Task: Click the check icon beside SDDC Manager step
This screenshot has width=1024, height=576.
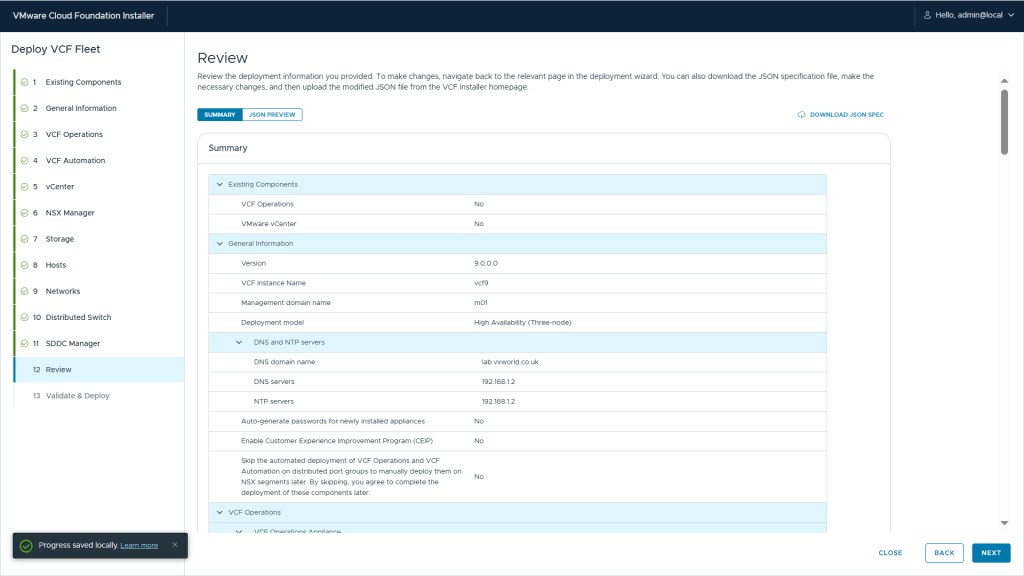Action: coord(24,344)
